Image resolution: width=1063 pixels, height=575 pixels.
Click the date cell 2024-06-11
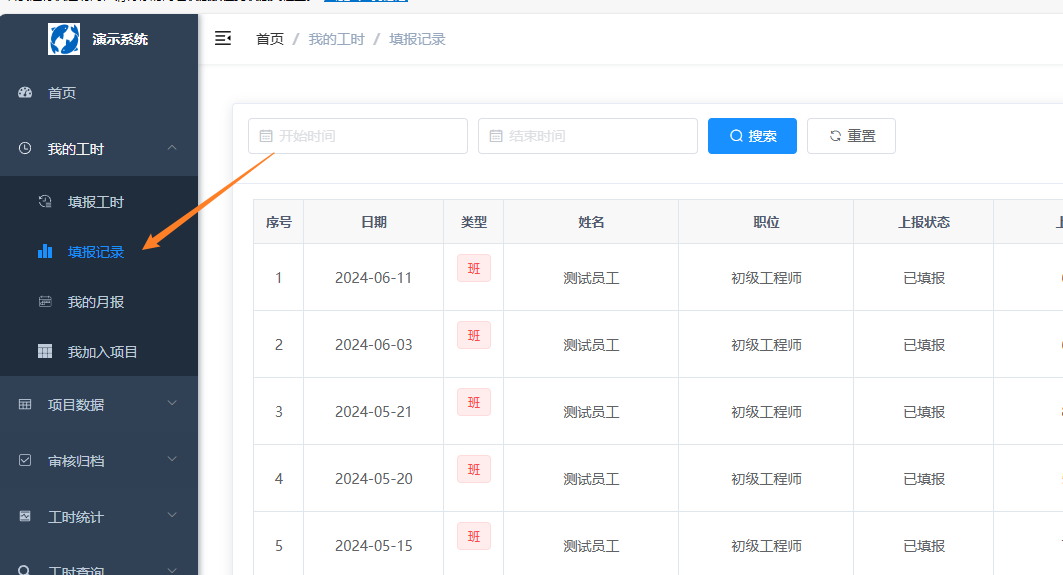(x=374, y=278)
